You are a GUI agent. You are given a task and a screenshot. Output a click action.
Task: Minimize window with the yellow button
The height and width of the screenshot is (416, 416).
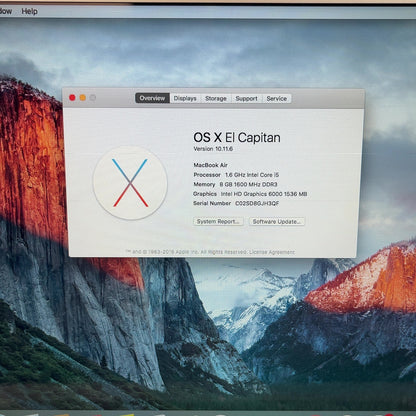tap(82, 98)
